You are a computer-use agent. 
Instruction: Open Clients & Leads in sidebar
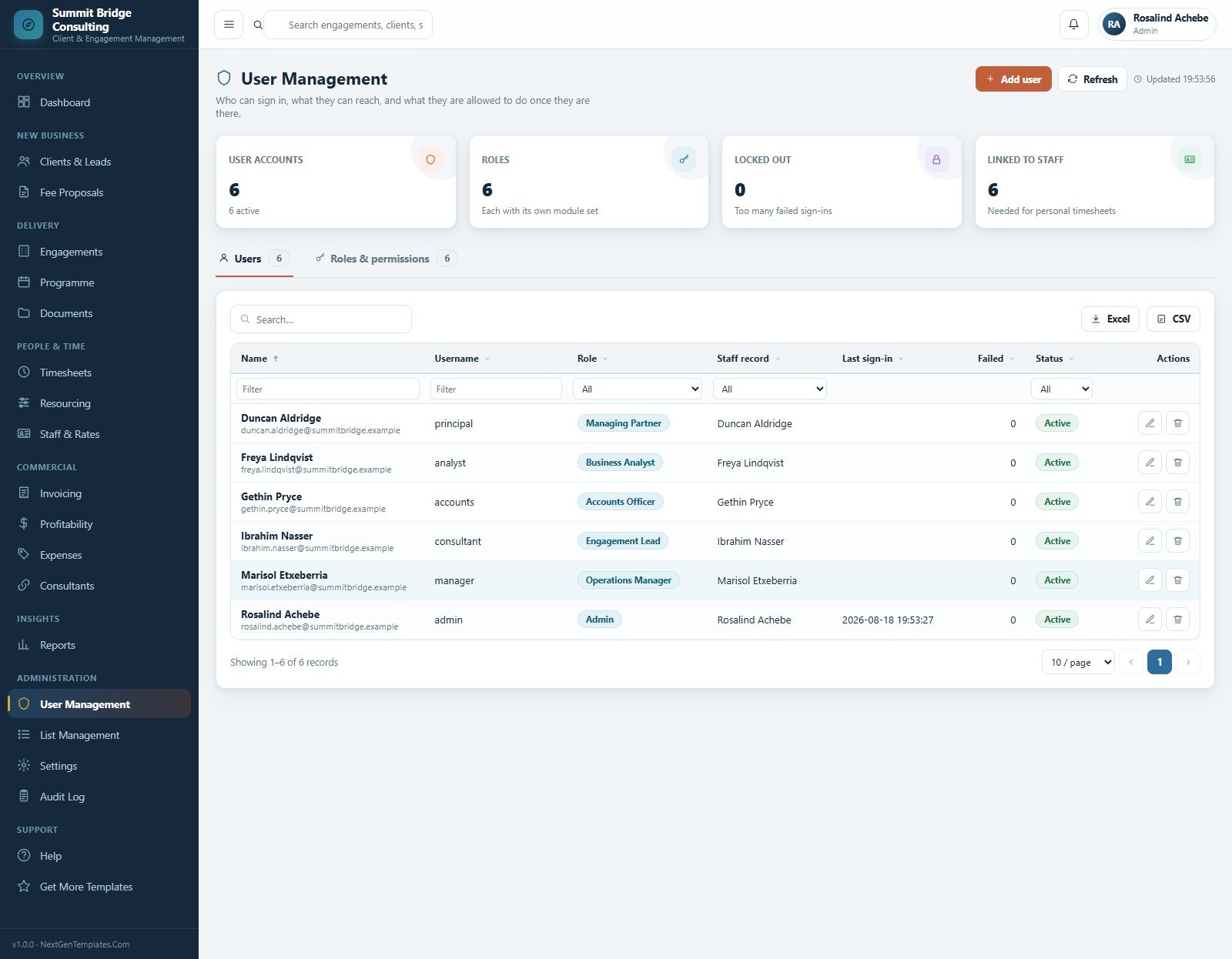click(99, 162)
